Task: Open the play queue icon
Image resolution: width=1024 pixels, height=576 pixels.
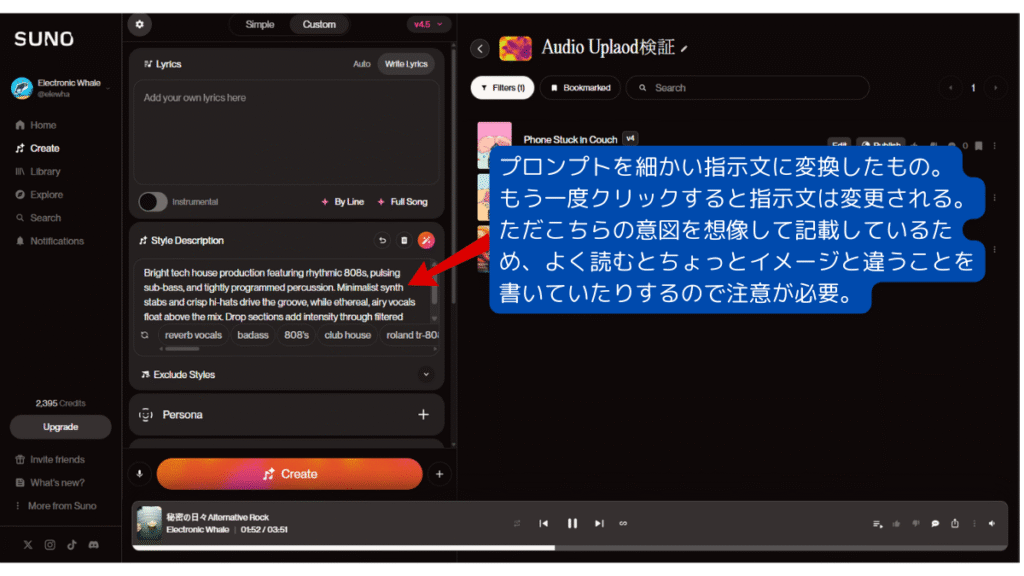Action: pyautogui.click(x=877, y=524)
